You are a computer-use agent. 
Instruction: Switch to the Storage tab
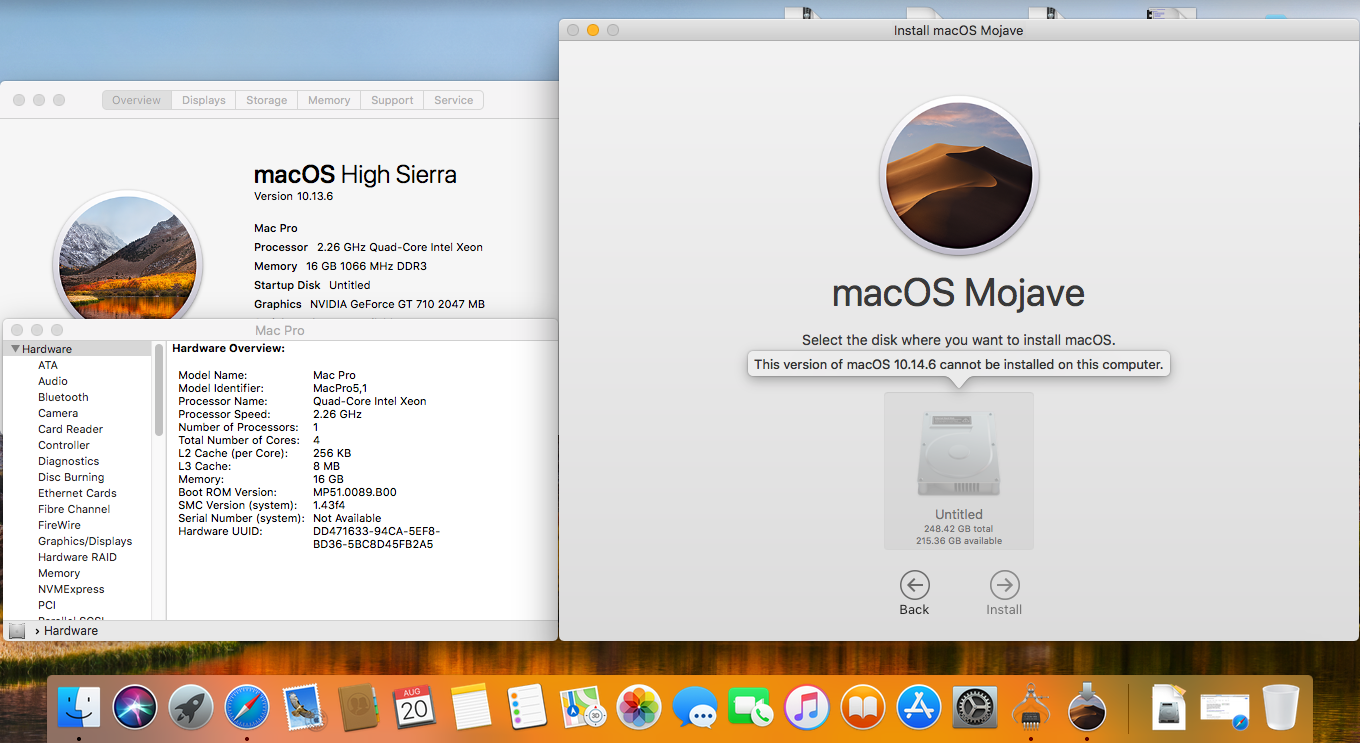pyautogui.click(x=266, y=100)
